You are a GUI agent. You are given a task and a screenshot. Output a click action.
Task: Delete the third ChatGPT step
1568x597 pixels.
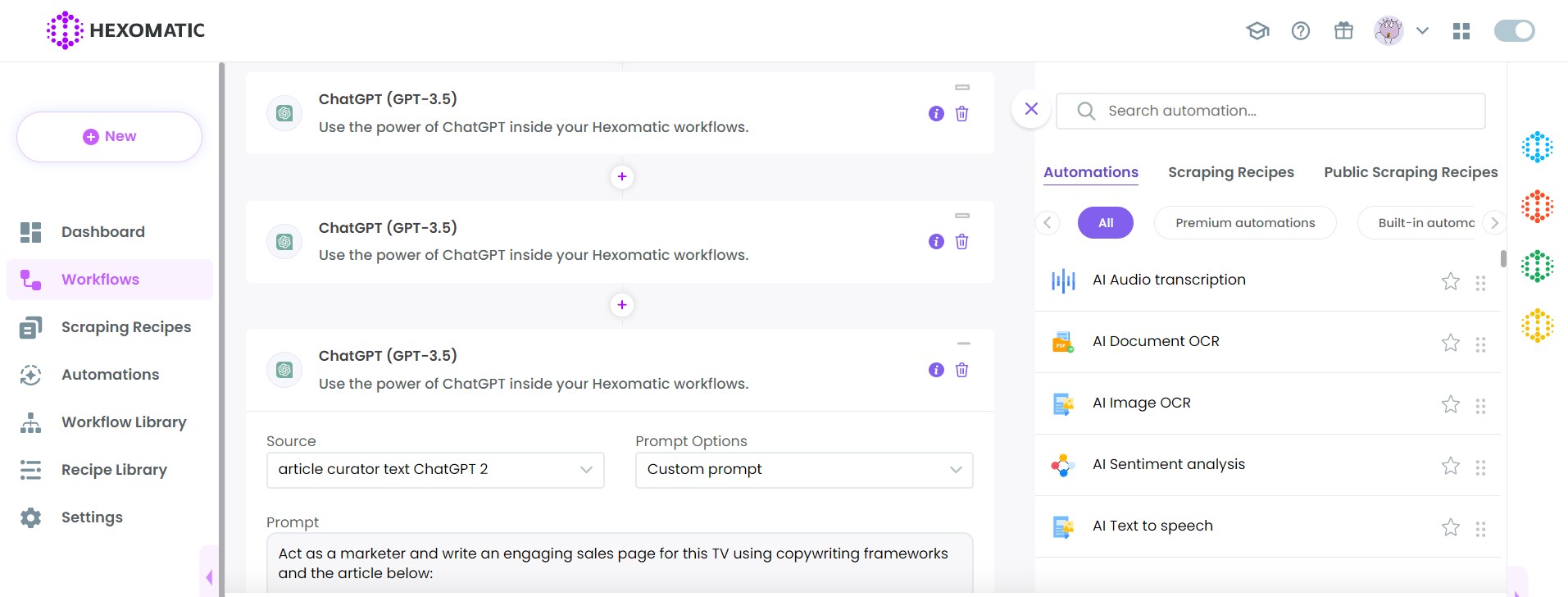coord(961,370)
